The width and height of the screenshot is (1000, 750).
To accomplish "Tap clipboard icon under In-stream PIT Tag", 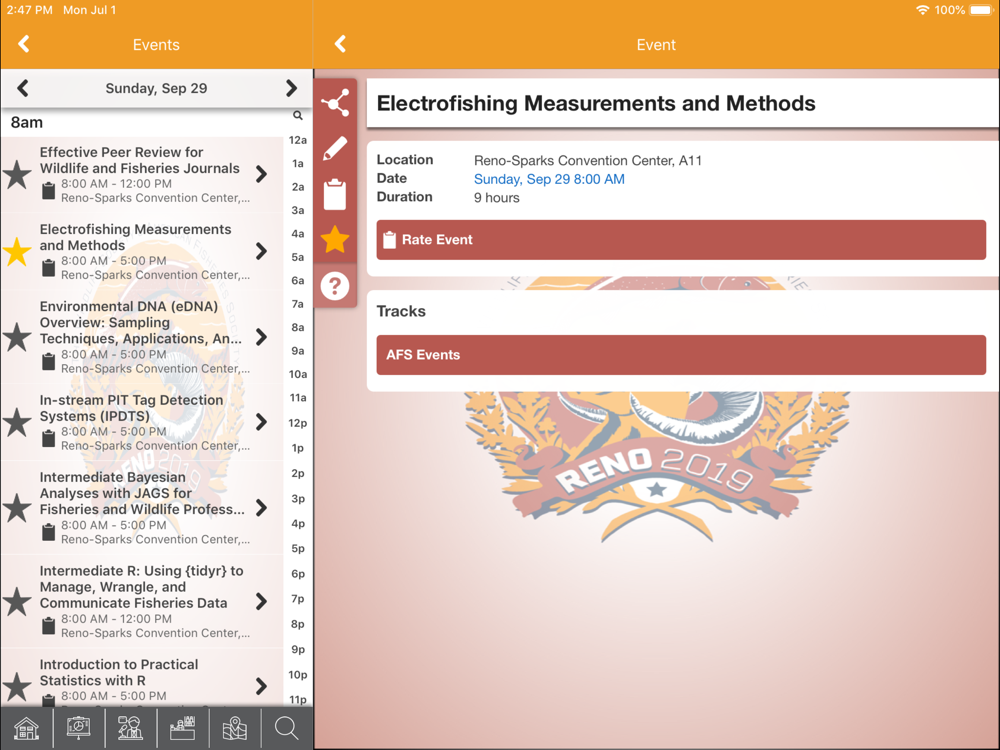I will [x=48, y=439].
